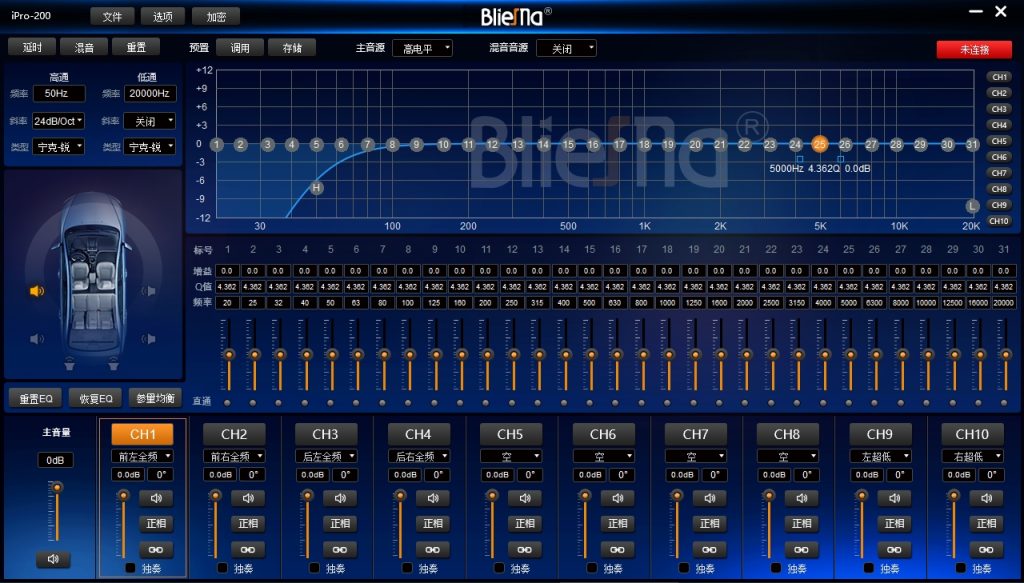This screenshot has height=583, width=1024.
Task: Click the 主音量 master volume slider
Action: pos(57,511)
